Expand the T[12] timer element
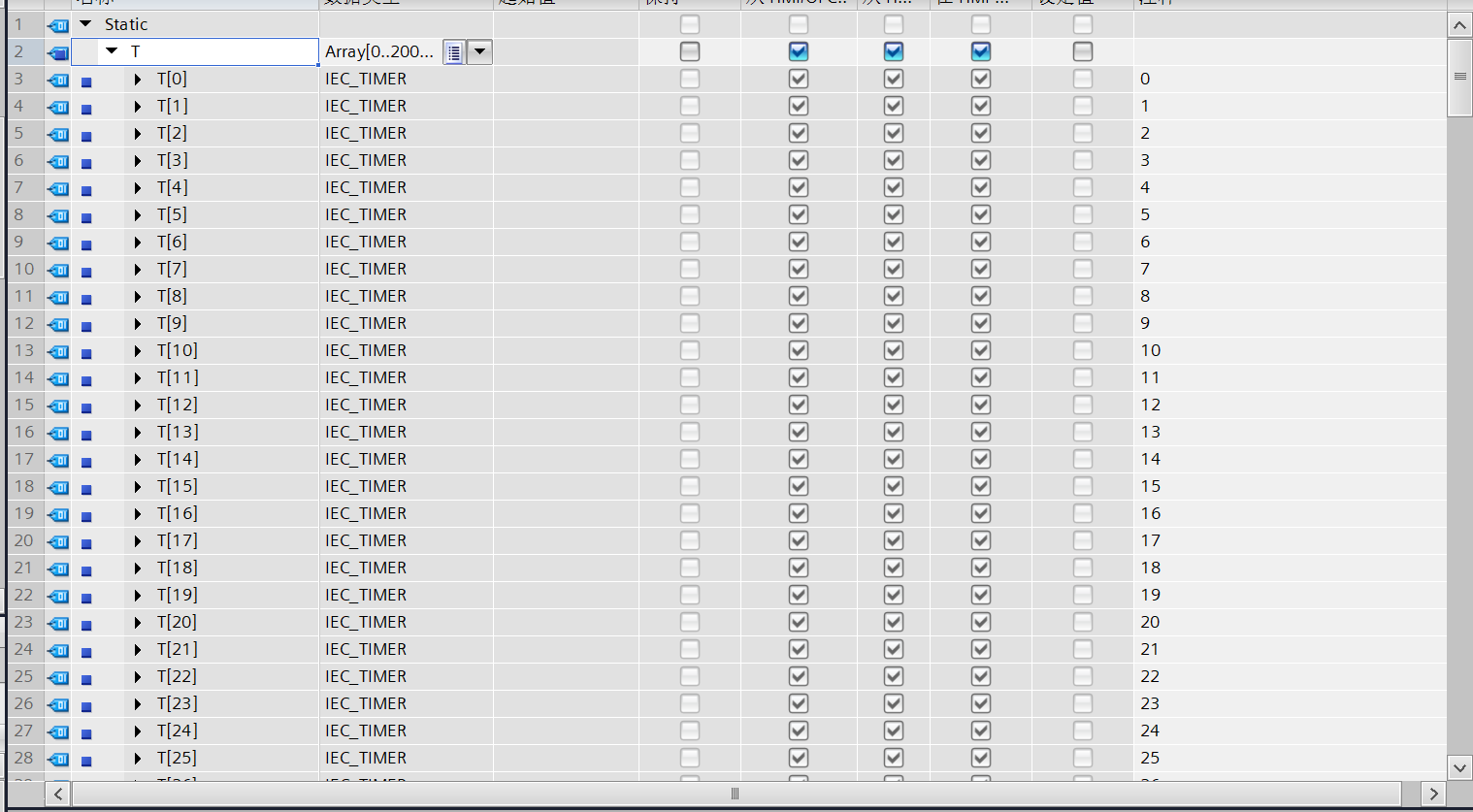The image size is (1473, 812). [138, 406]
